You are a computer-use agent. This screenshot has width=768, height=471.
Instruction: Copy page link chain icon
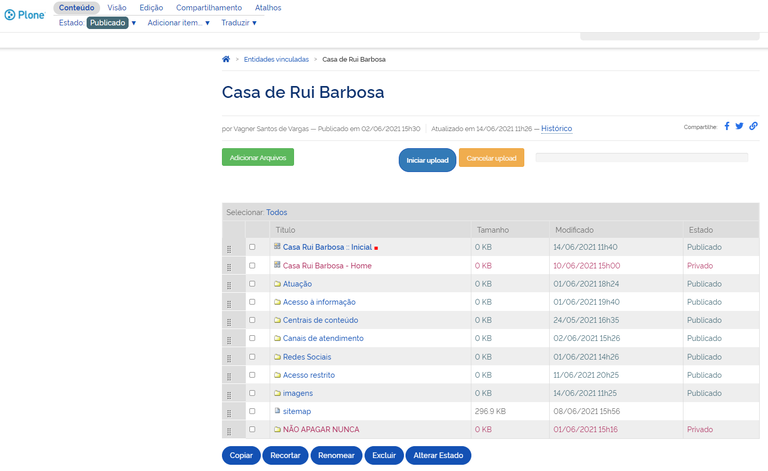pyautogui.click(x=753, y=126)
